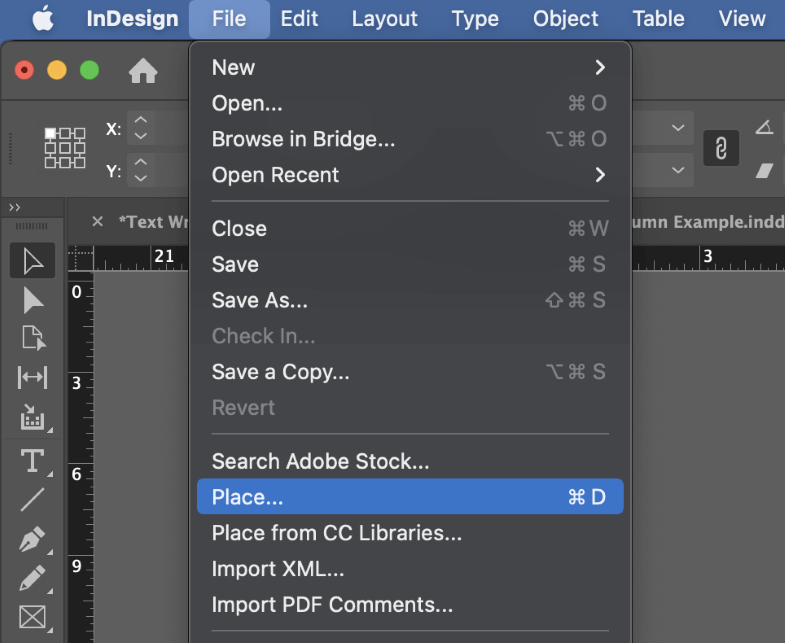Select the Type tool

[x=33, y=461]
